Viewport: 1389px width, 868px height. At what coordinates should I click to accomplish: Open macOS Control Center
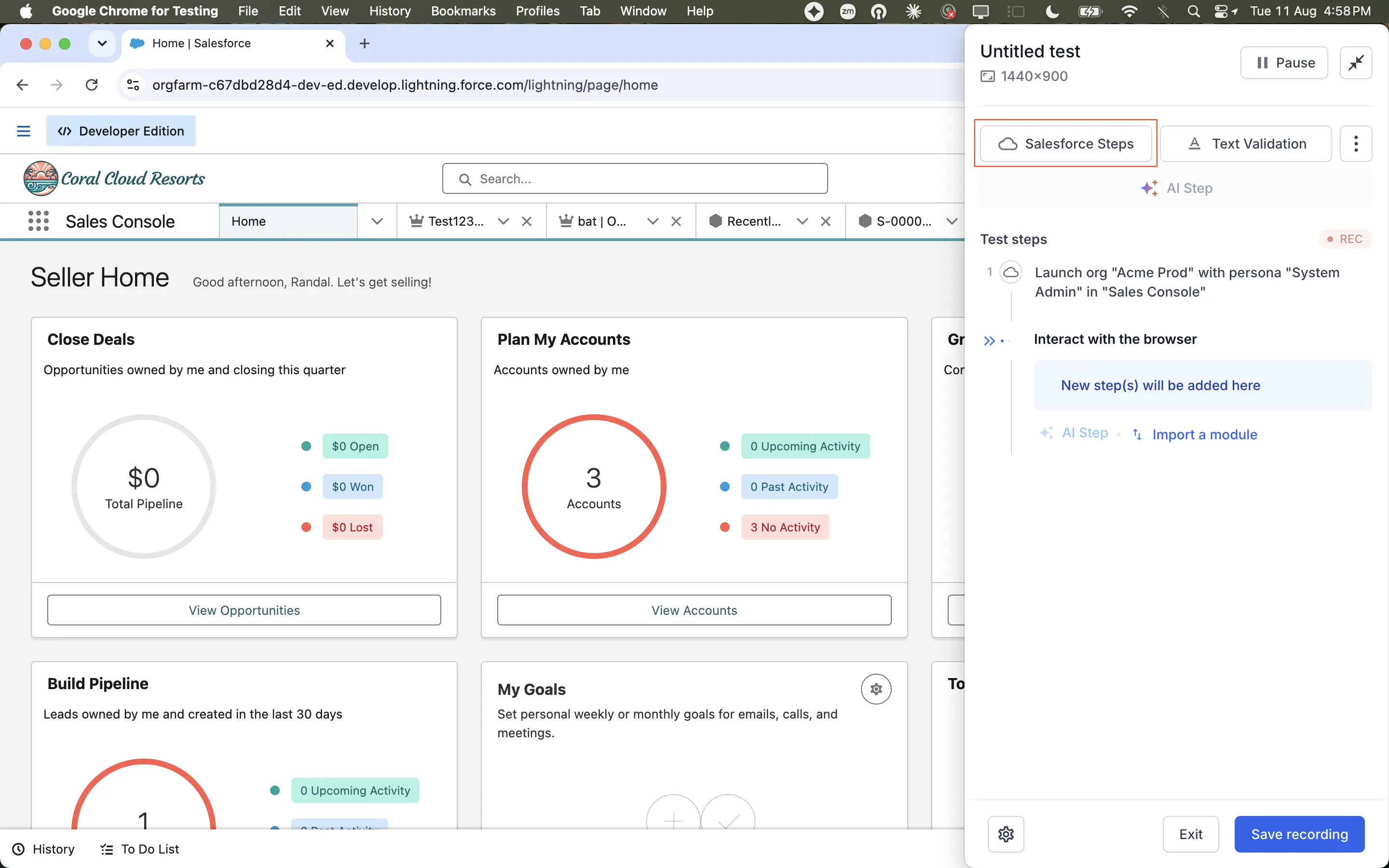click(x=1220, y=12)
